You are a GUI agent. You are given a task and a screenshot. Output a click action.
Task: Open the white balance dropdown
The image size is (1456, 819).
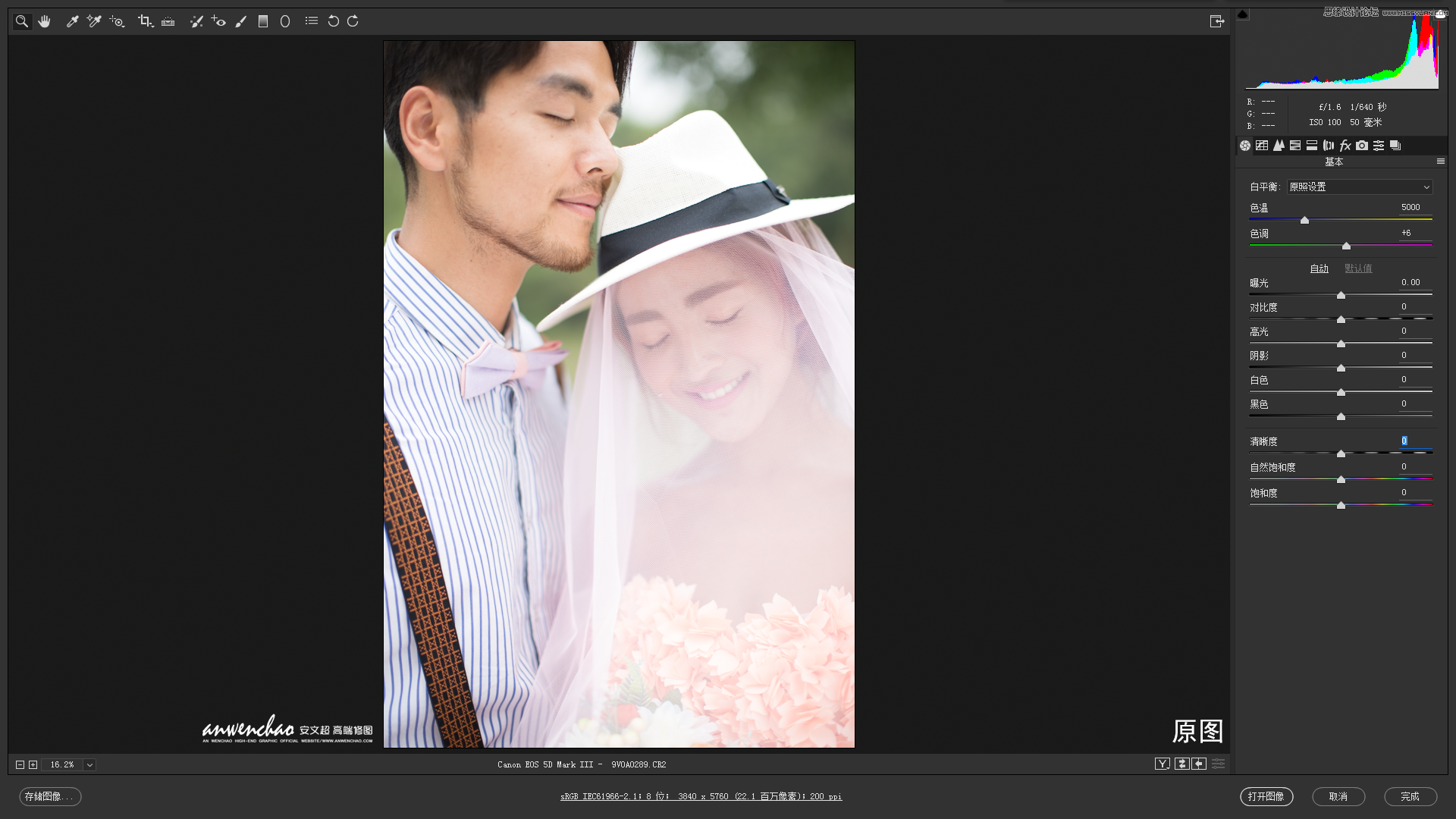click(1360, 187)
